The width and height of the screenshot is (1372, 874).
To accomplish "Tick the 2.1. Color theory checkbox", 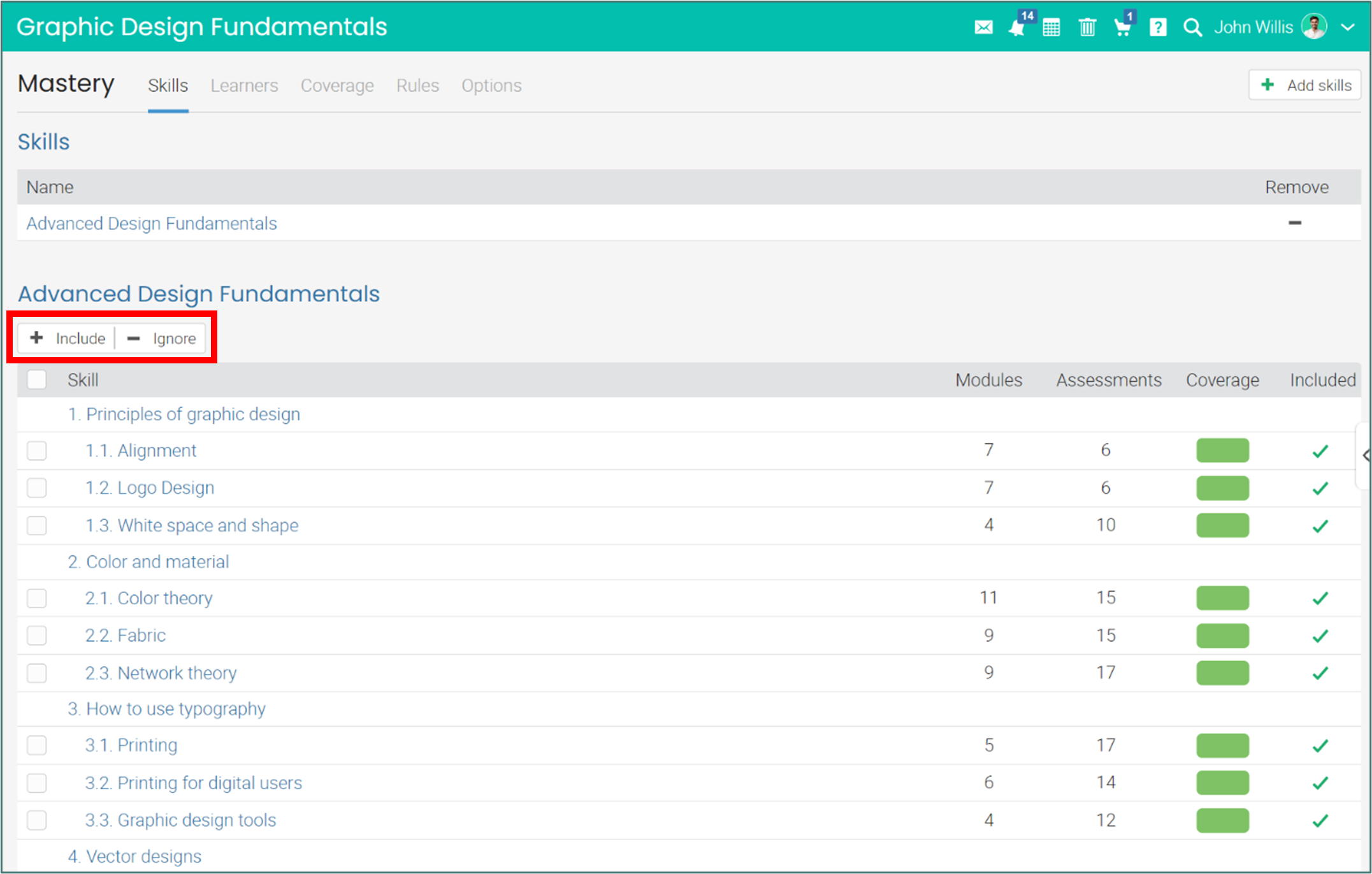I will (x=37, y=598).
